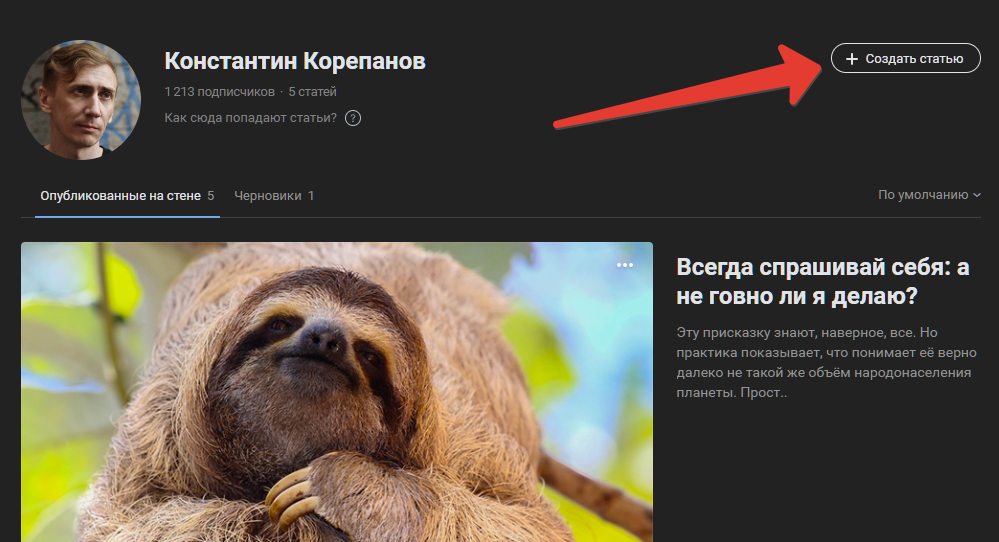Open help icon next to Как сюда попадают статьи

pyautogui.click(x=353, y=118)
